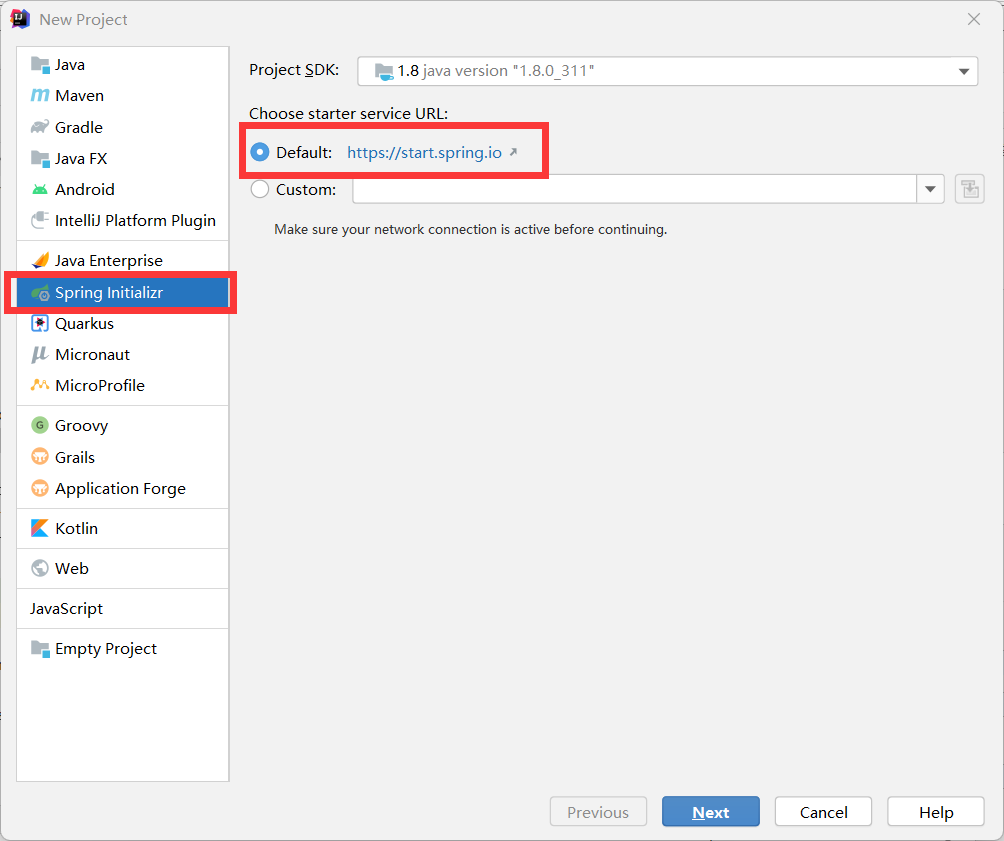Click the custom URL import icon button

click(969, 190)
